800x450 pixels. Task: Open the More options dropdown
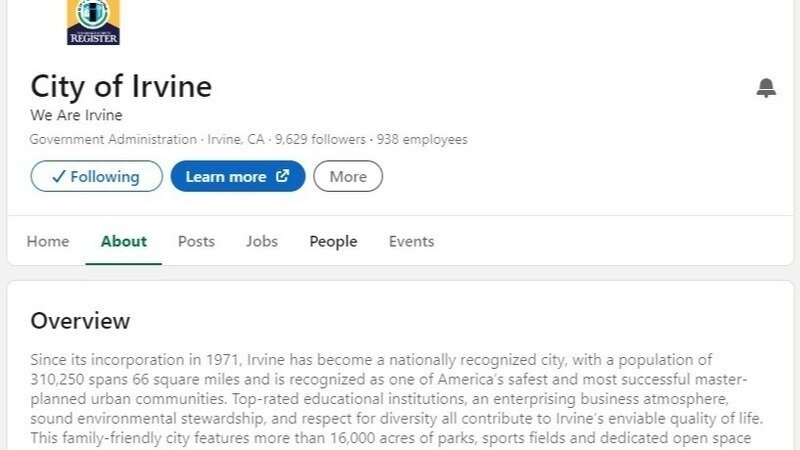click(x=348, y=177)
